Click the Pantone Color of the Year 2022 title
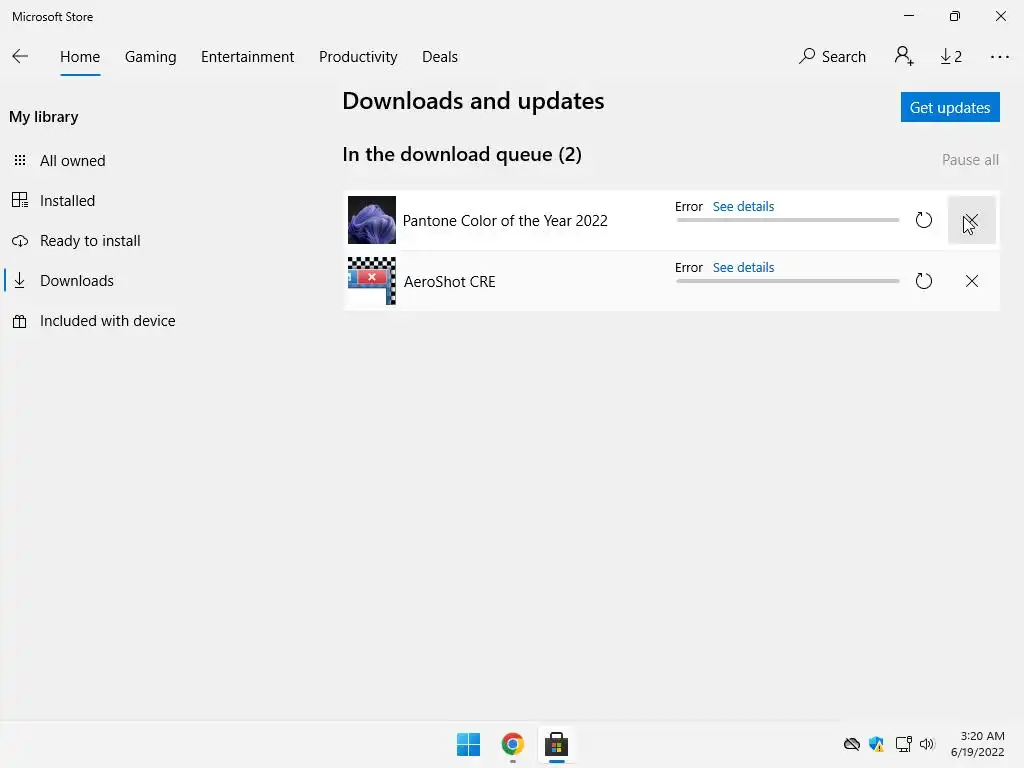 pyautogui.click(x=505, y=221)
